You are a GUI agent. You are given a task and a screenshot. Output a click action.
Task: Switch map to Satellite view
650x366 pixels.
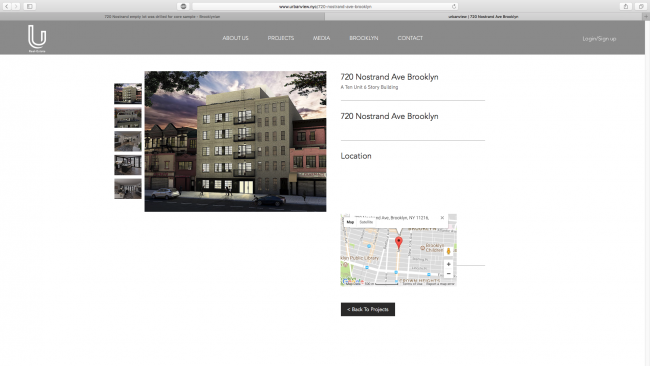(x=366, y=222)
